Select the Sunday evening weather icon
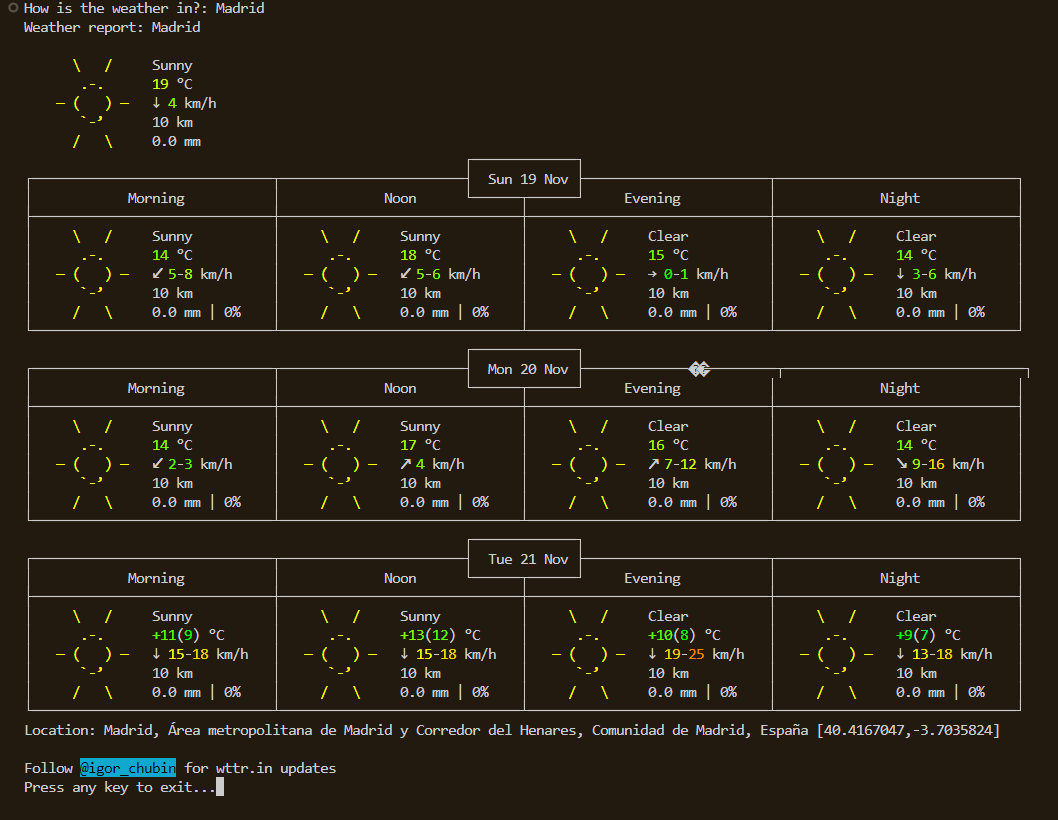 [x=588, y=274]
